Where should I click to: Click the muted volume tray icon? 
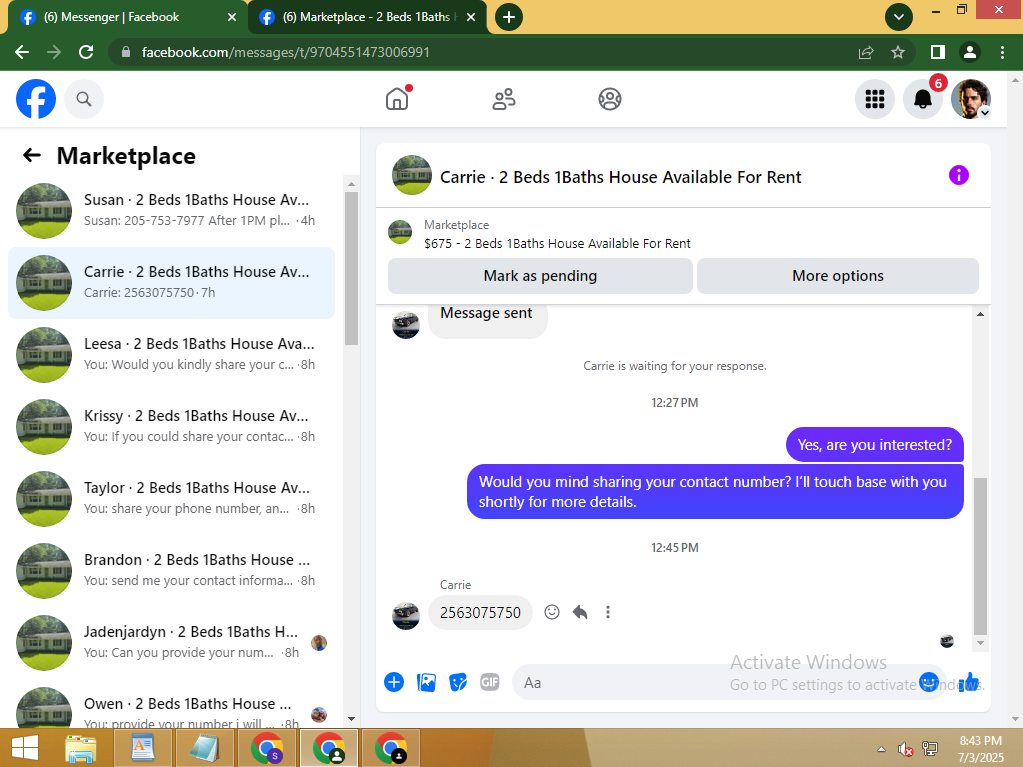tap(906, 749)
